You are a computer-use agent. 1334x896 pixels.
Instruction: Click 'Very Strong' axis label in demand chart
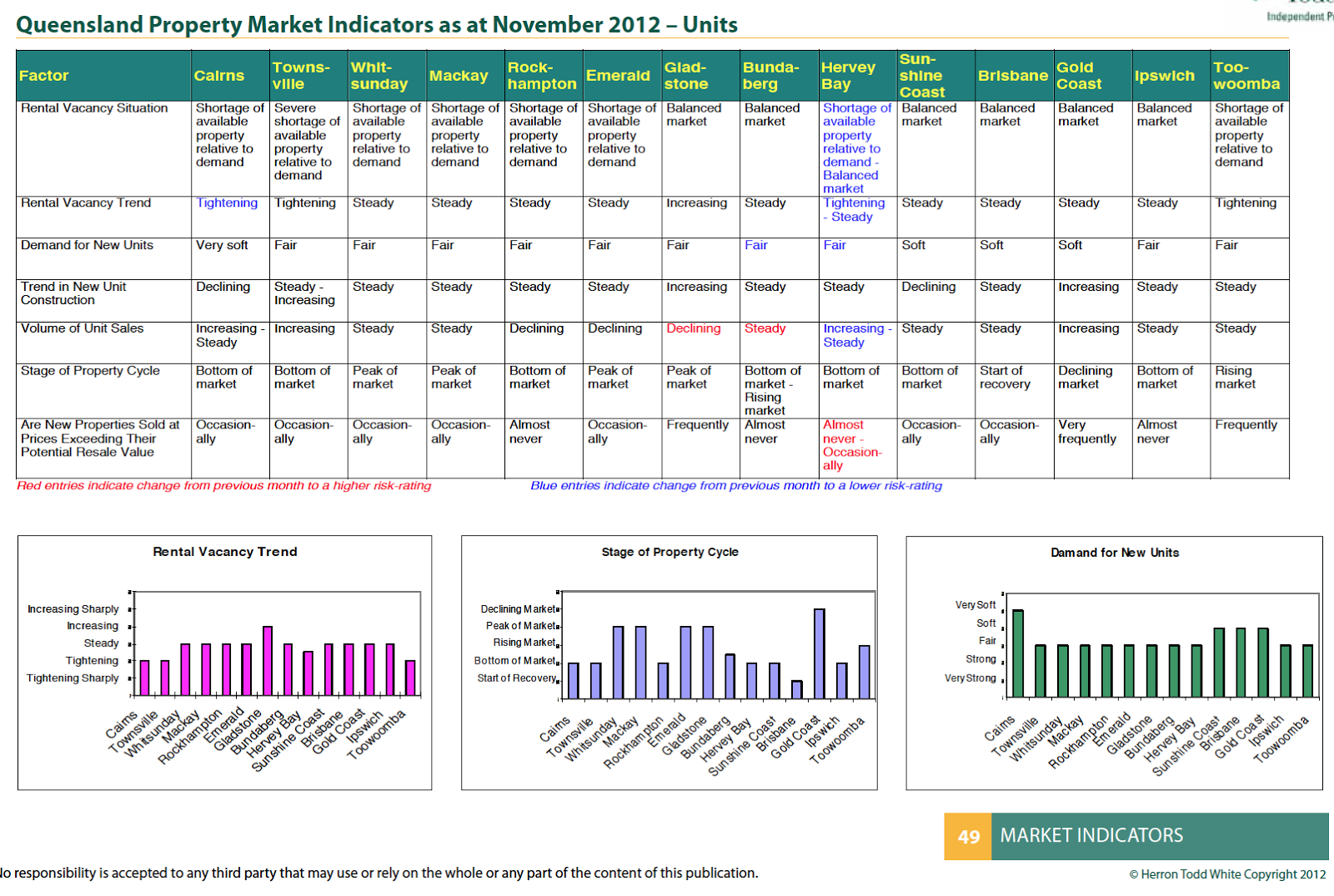pos(970,678)
